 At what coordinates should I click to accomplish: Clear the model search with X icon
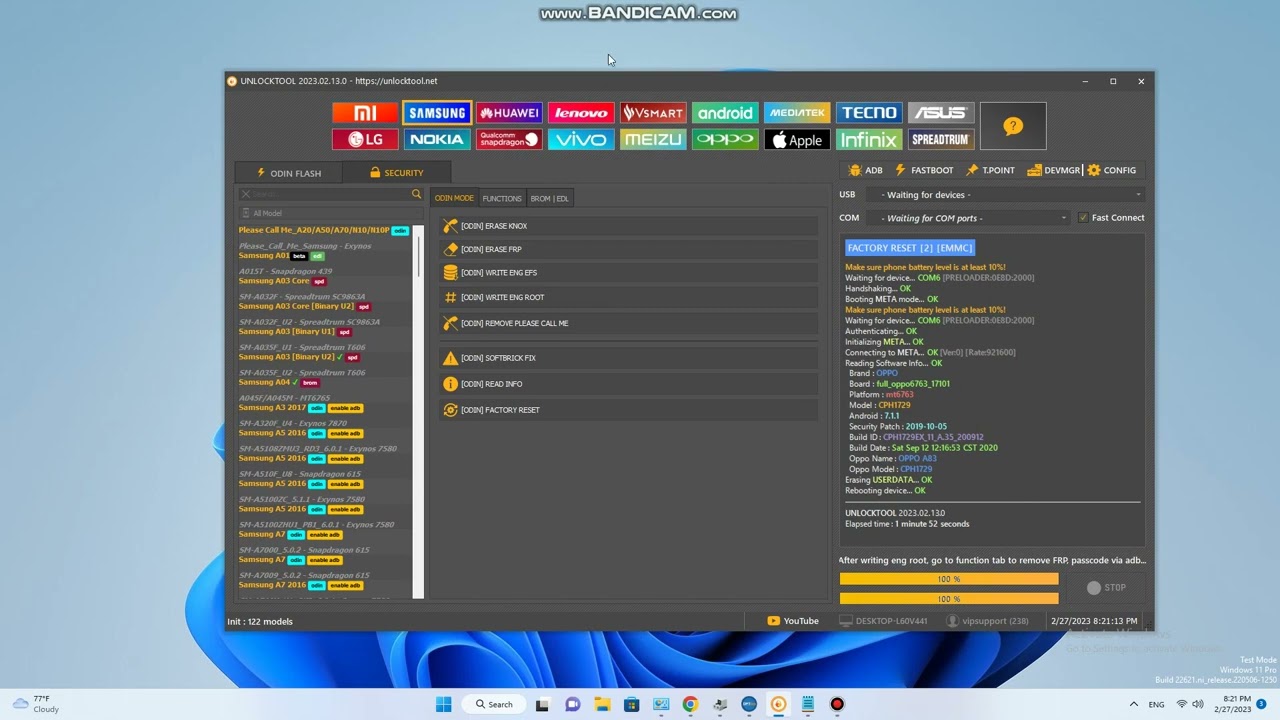tap(245, 194)
